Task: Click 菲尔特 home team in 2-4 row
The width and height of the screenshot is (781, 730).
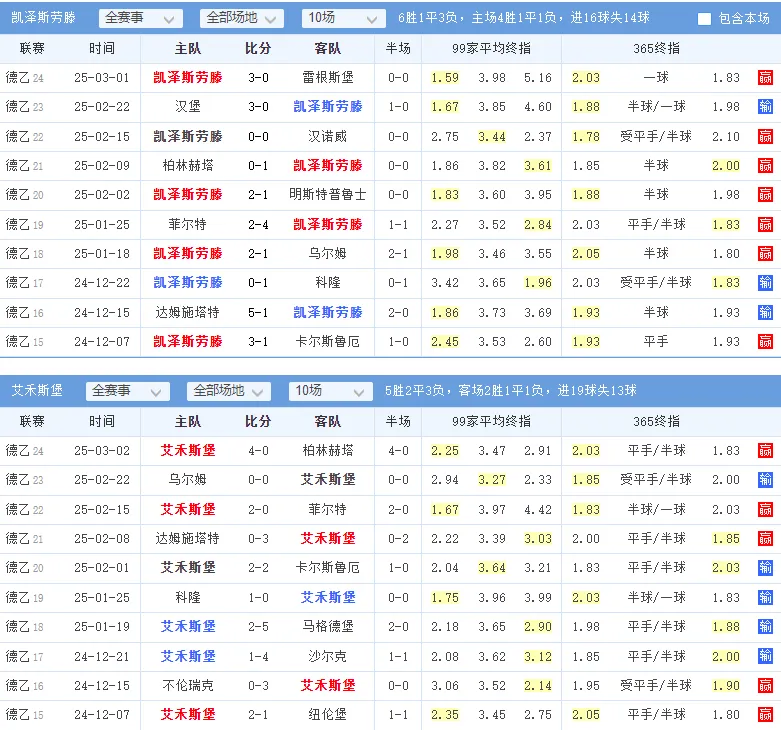Action: [x=187, y=225]
